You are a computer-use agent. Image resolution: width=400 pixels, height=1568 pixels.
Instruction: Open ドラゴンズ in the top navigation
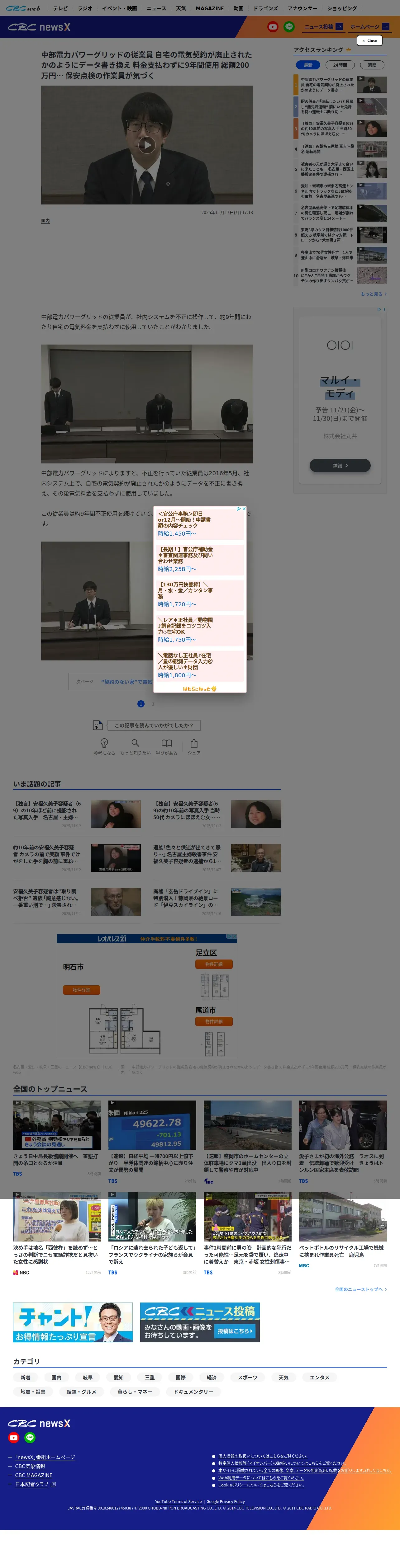(265, 8)
